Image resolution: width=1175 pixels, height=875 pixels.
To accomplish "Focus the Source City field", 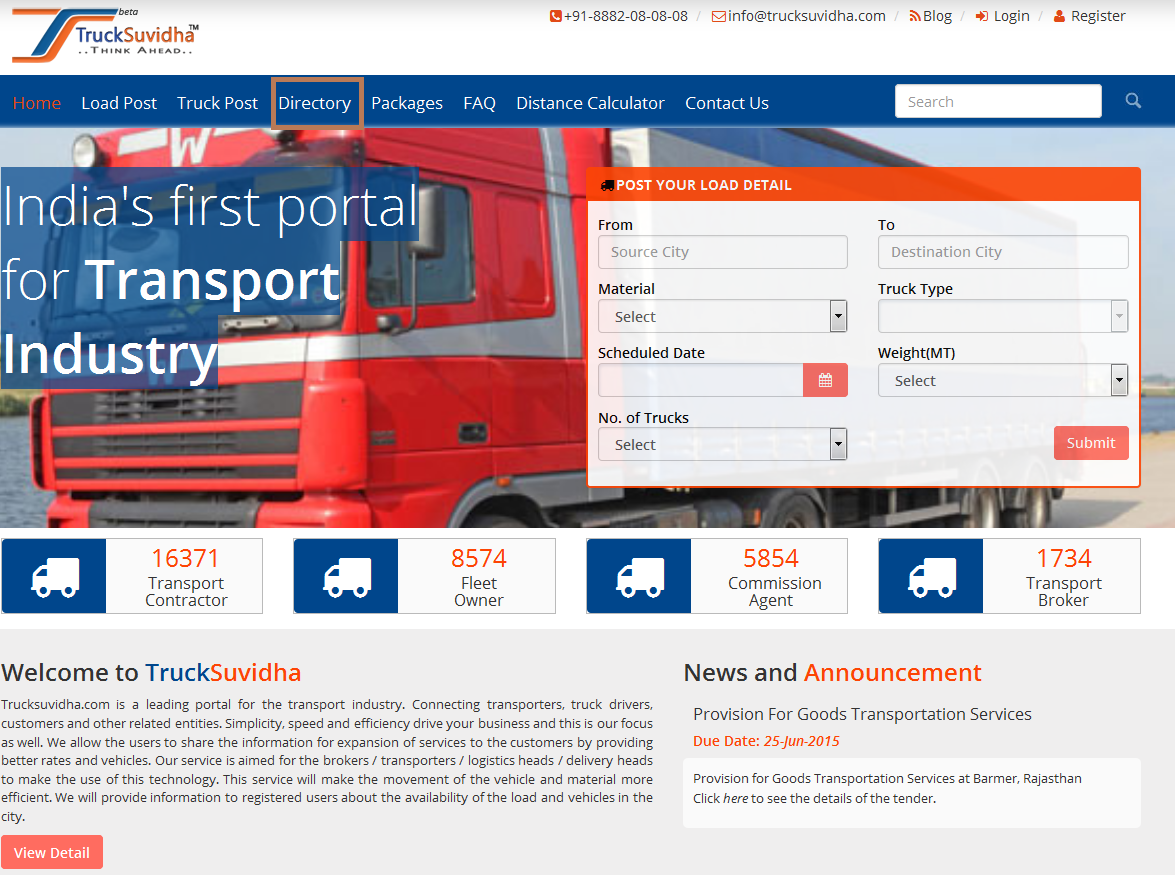I will pos(722,252).
